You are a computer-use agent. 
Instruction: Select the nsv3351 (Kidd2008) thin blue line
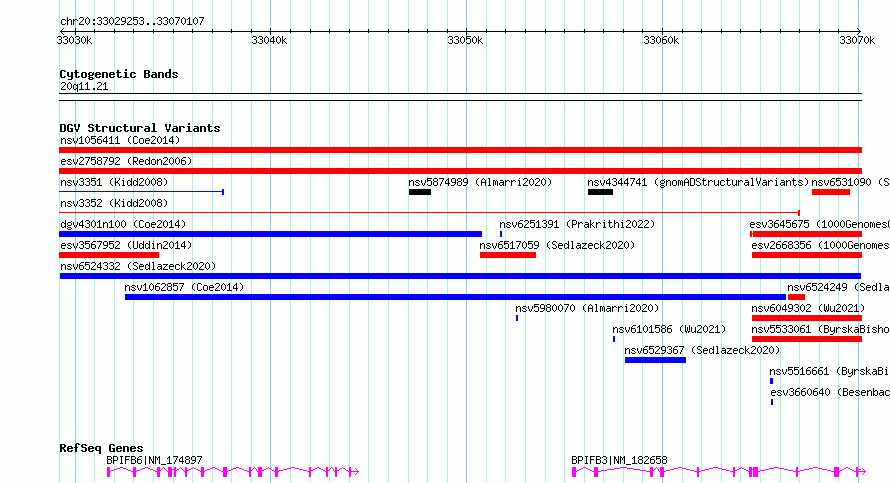pyautogui.click(x=142, y=192)
